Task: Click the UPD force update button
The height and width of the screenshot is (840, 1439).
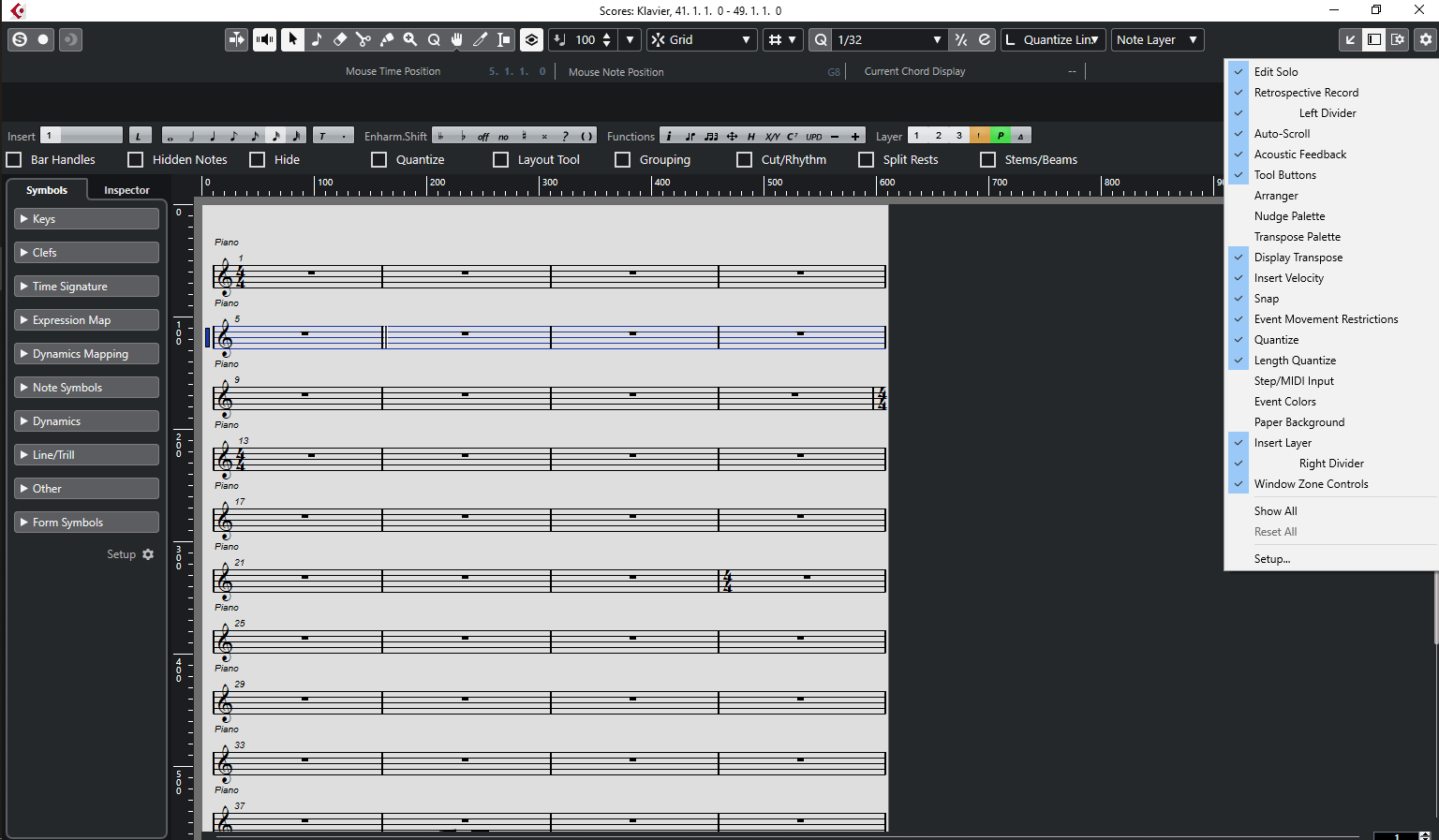Action: tap(814, 136)
